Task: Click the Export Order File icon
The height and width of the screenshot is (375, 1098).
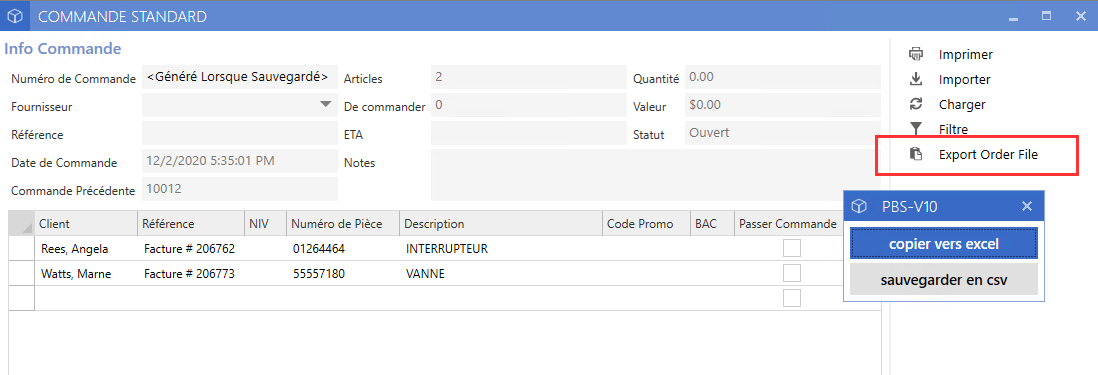Action: [916, 155]
